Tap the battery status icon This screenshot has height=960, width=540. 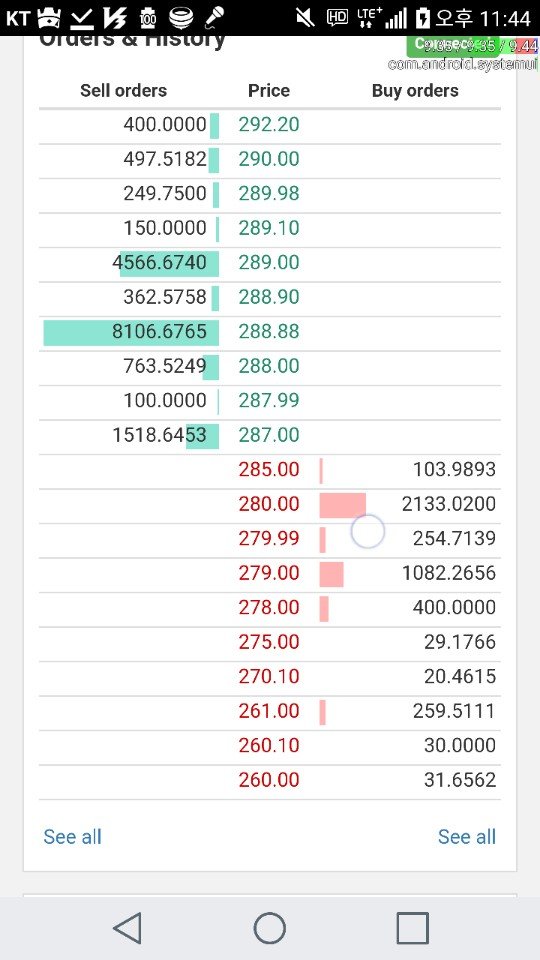tap(422, 18)
